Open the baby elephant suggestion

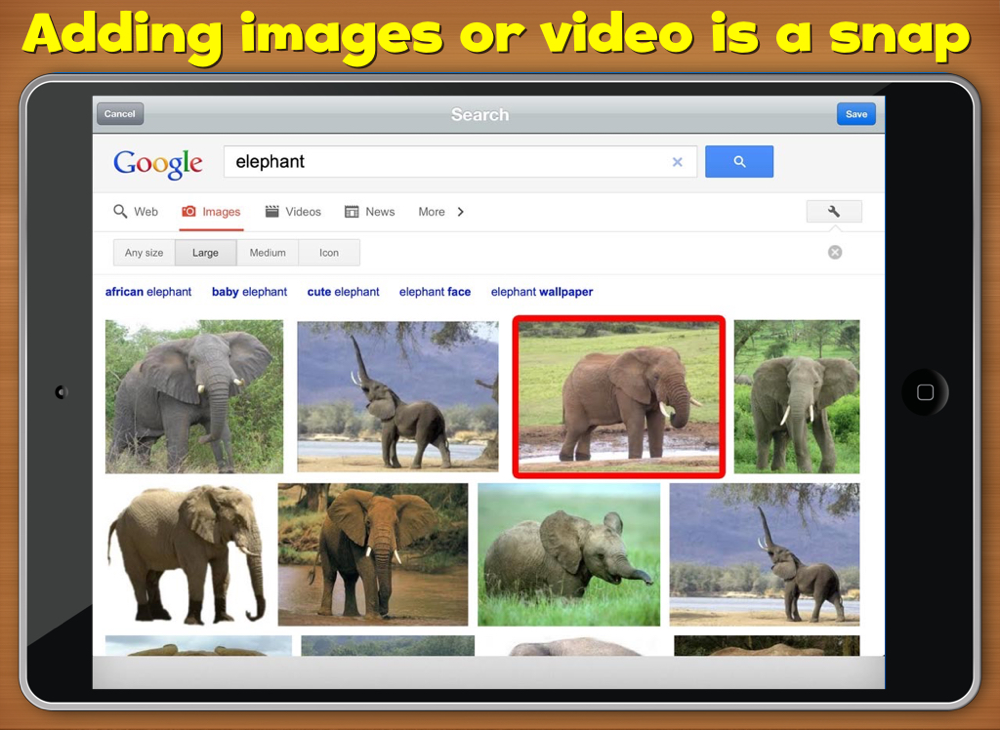[x=249, y=292]
